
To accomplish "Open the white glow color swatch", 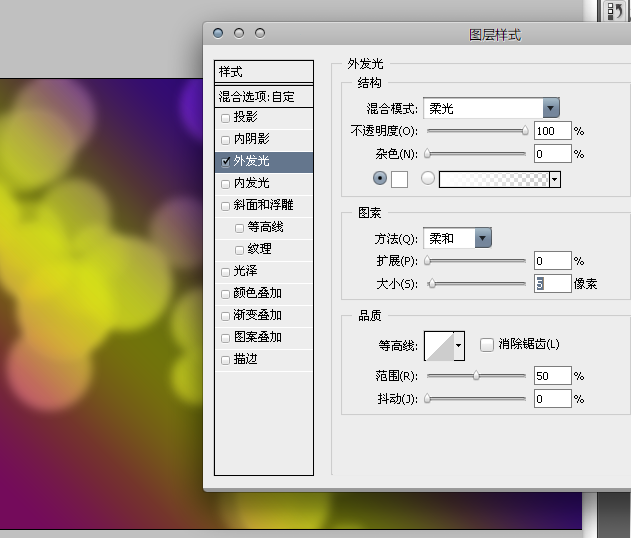I will tap(399, 179).
